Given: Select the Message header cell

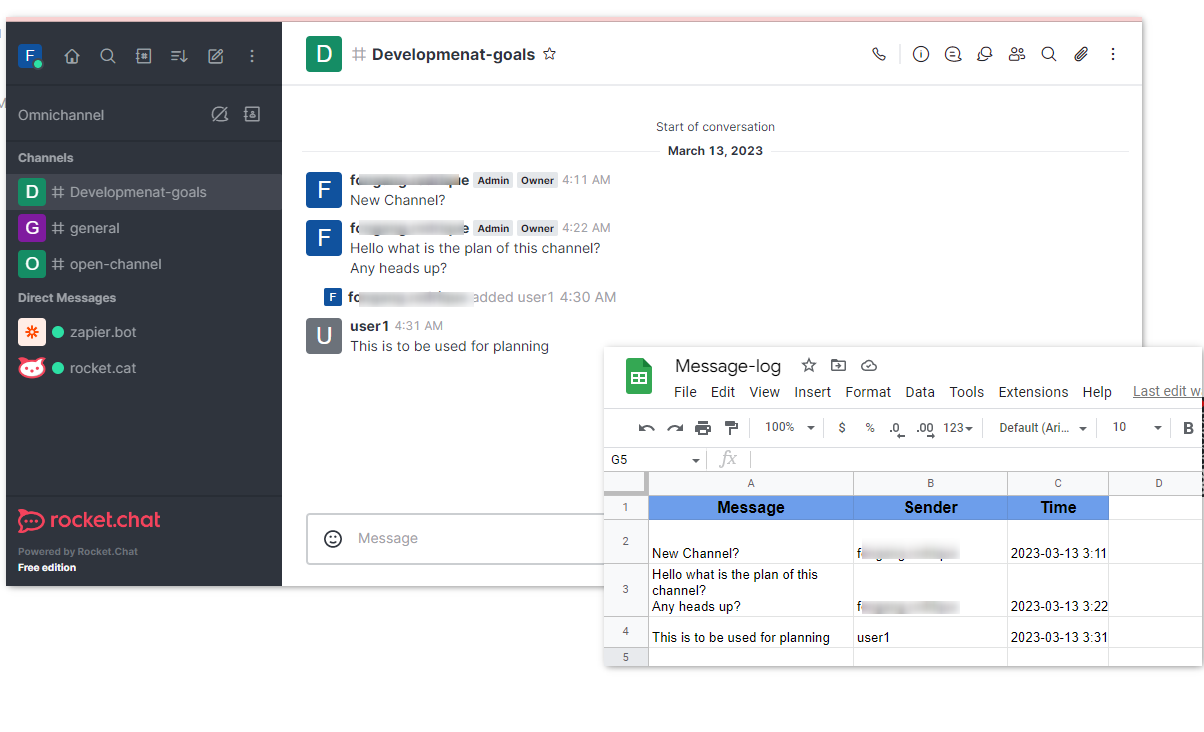Looking at the screenshot, I should (751, 508).
